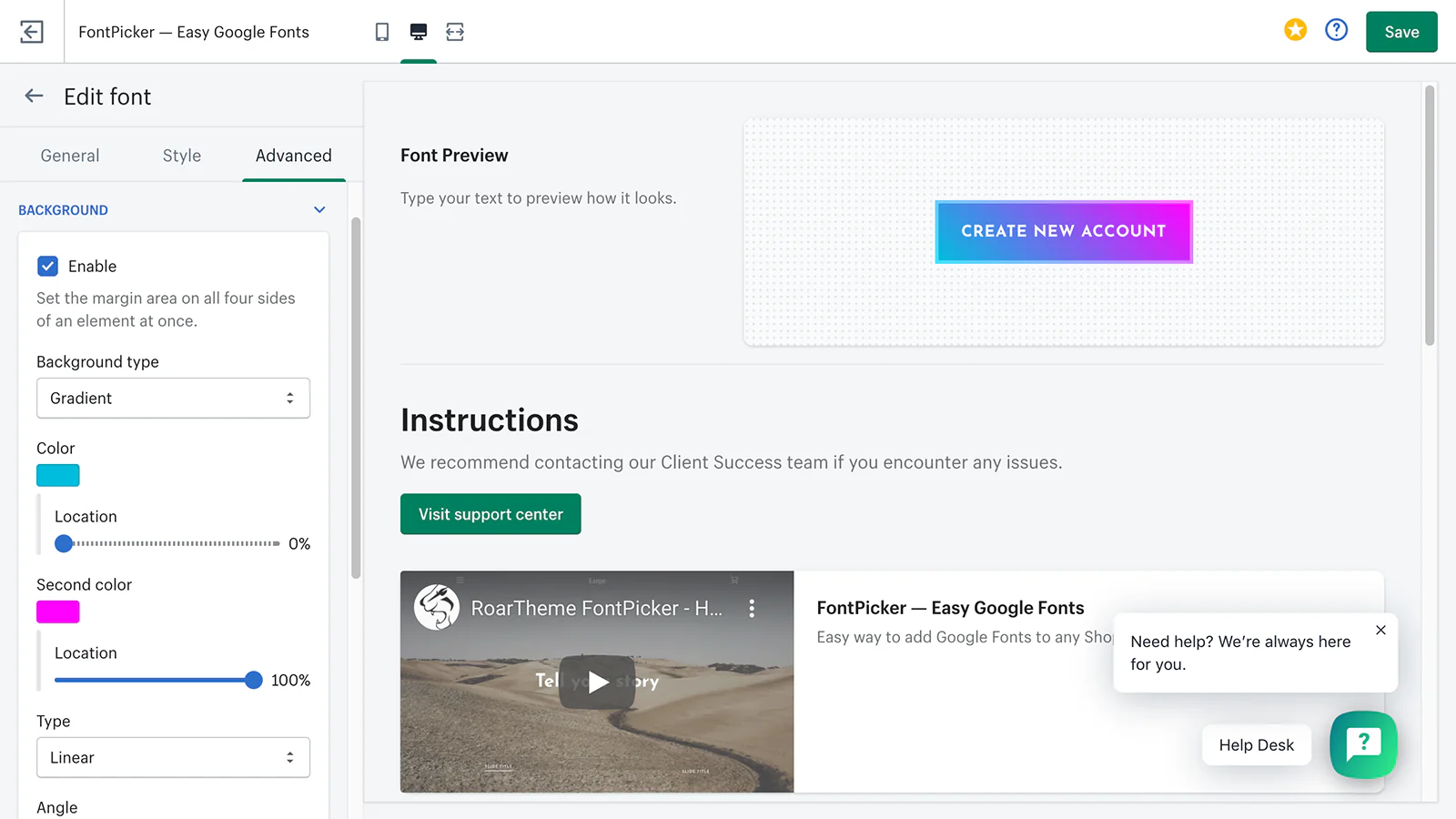
Task: Click the Font Preview heading
Action: 454,156
